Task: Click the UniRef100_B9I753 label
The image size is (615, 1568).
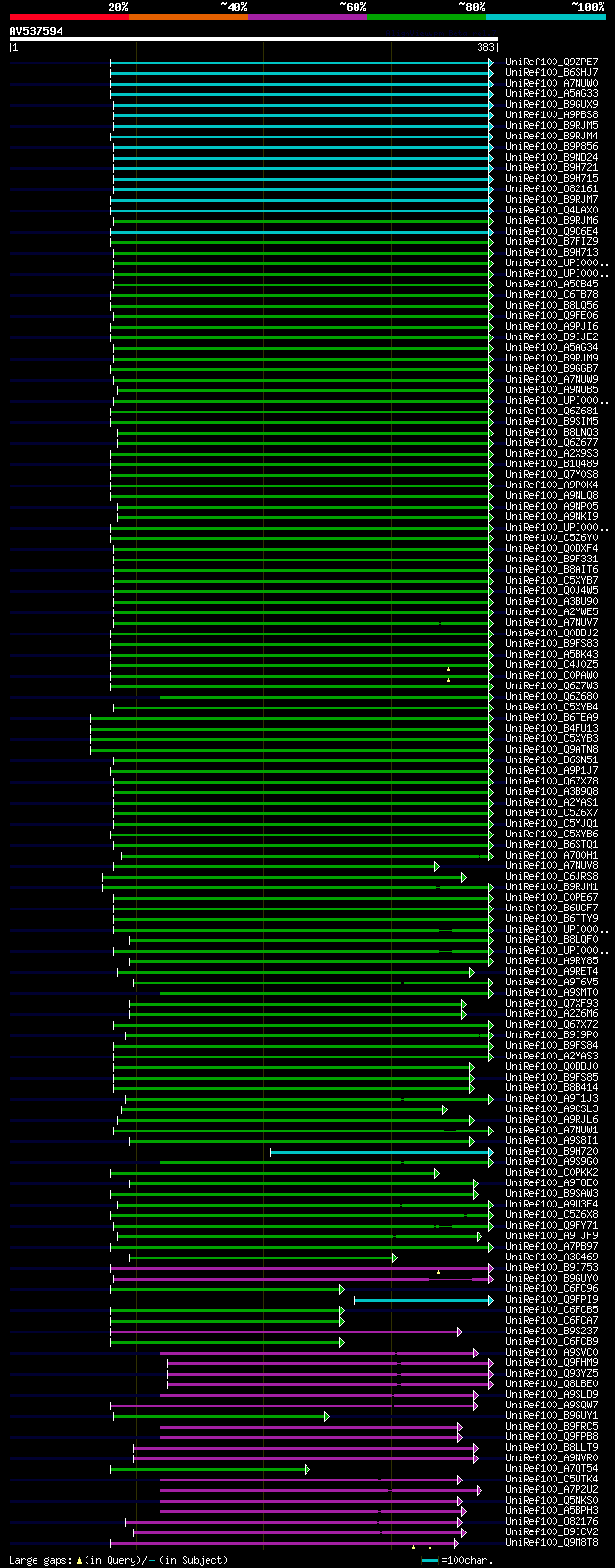Action: pyautogui.click(x=552, y=1267)
